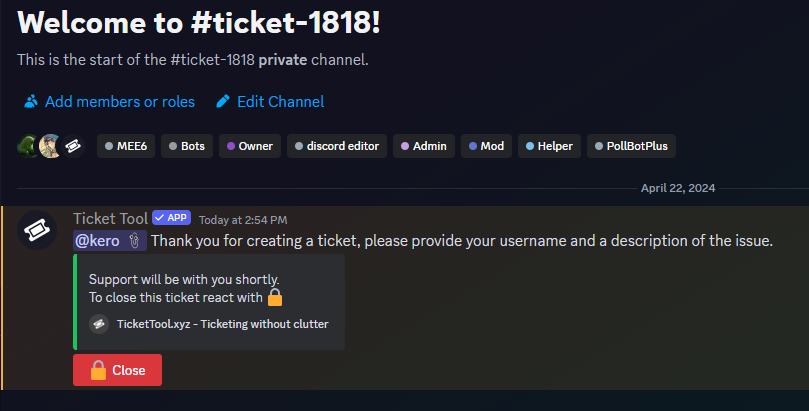The image size is (809, 411).
Task: Click the @kero mention
Action: [x=110, y=241]
